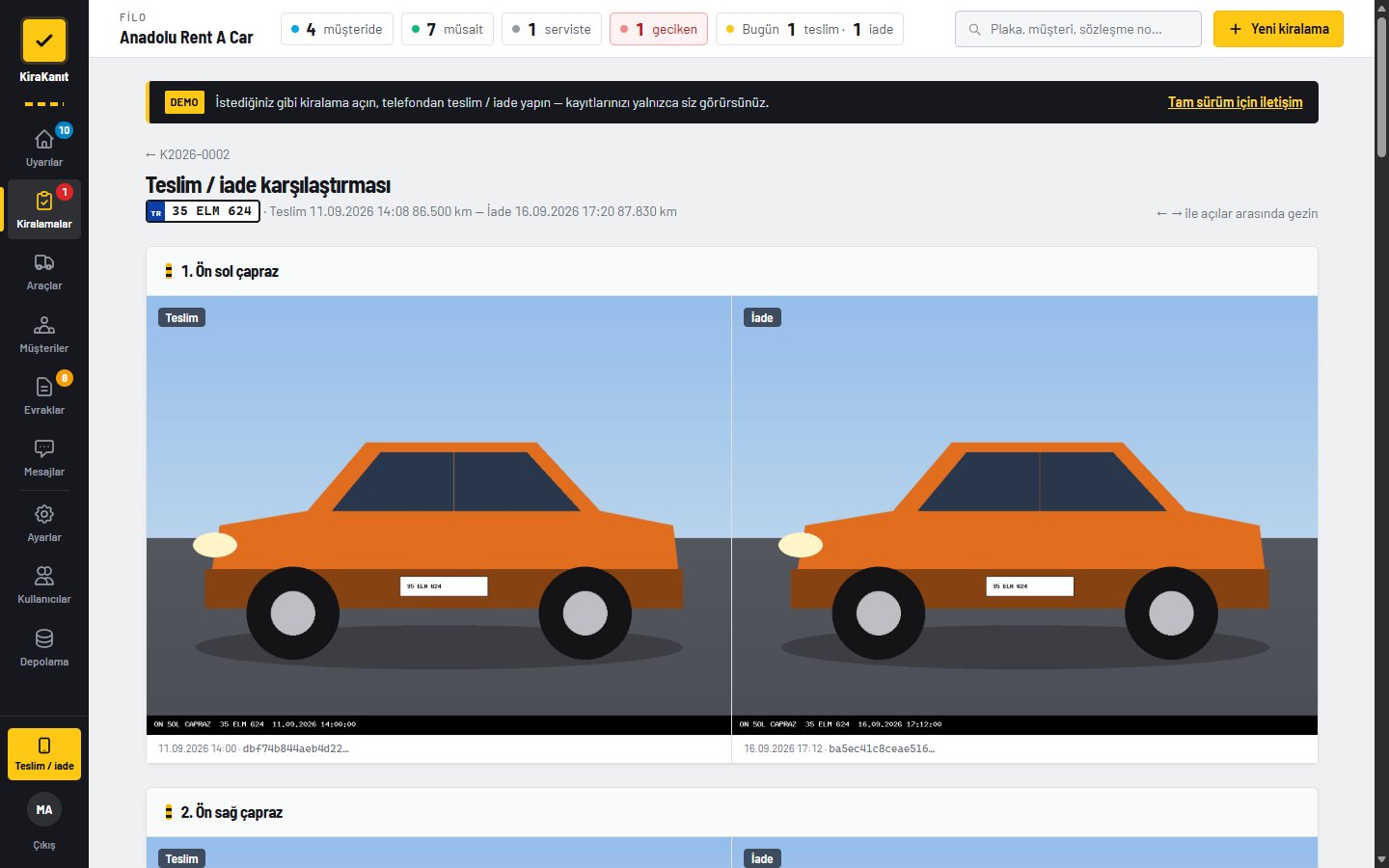
Task: Open the Teslim / iade phone button
Action: (44, 753)
